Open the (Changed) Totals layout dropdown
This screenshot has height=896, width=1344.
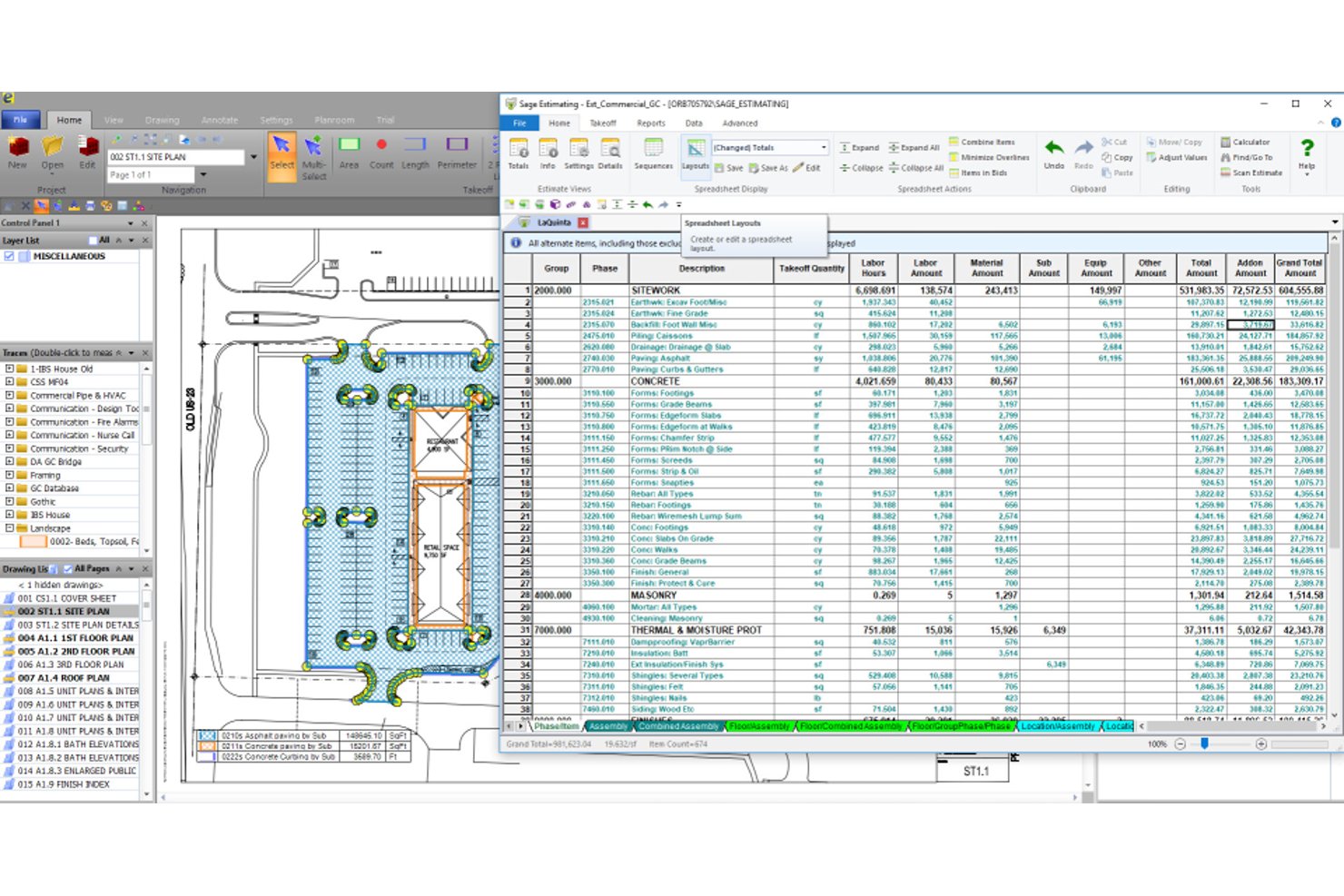824,147
